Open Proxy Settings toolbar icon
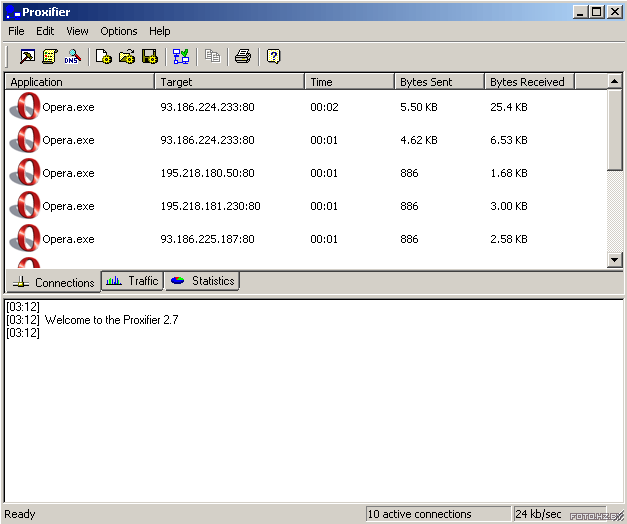This screenshot has width=627, height=524. coord(27,56)
